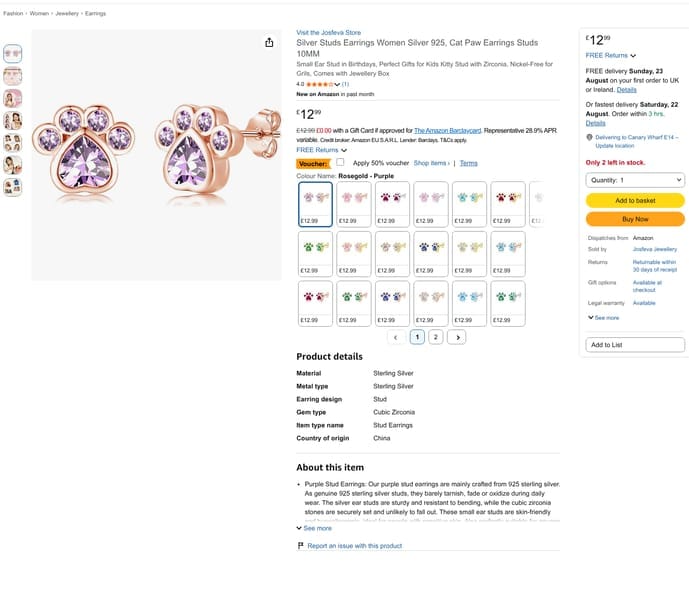Select the Rosegold - Purple colour swatch
The height and width of the screenshot is (600, 689).
315,204
